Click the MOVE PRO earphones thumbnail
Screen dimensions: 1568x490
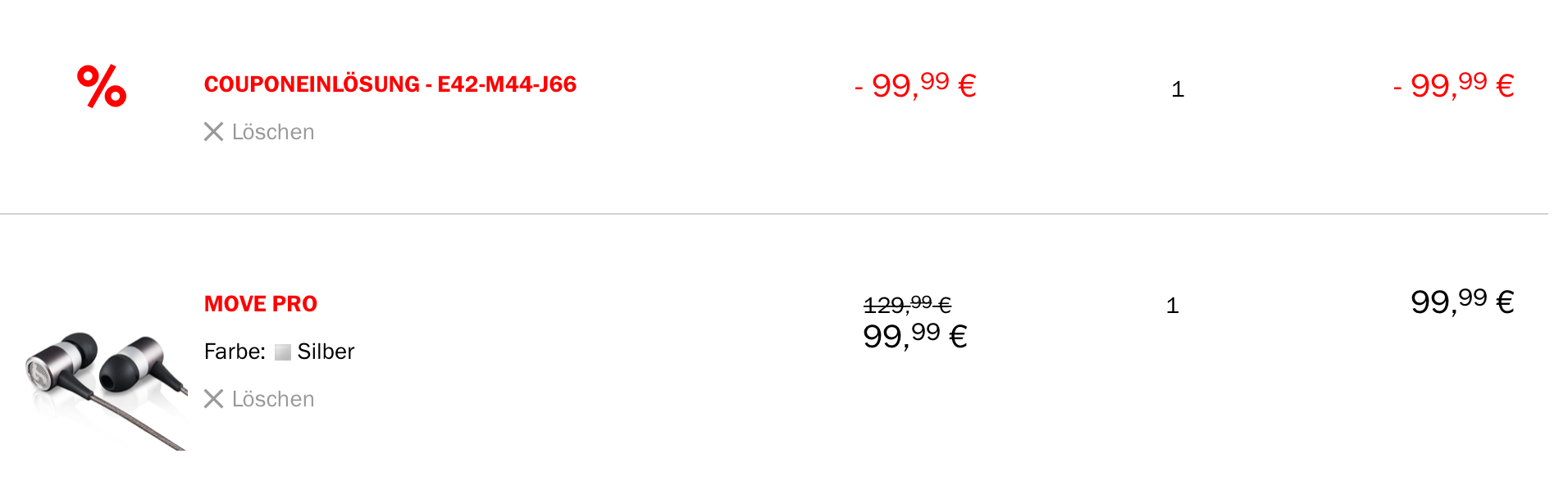pyautogui.click(x=105, y=387)
